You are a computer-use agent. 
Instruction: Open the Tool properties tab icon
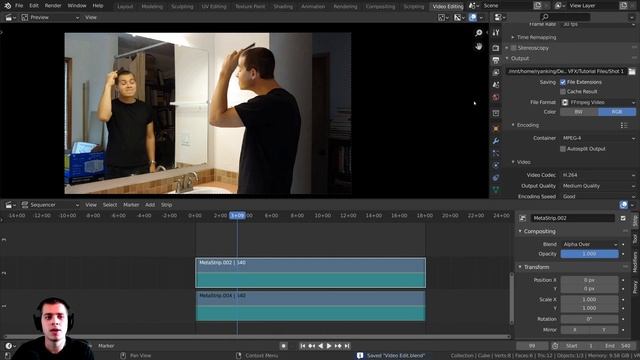coord(496,33)
